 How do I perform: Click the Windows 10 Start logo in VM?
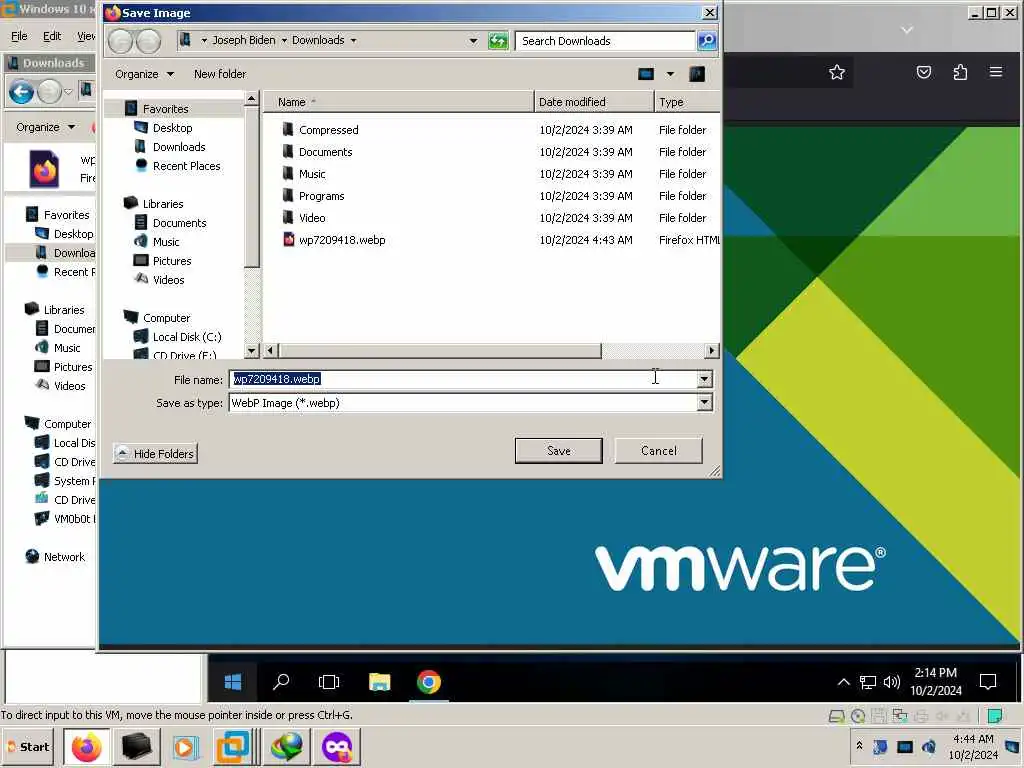(233, 682)
